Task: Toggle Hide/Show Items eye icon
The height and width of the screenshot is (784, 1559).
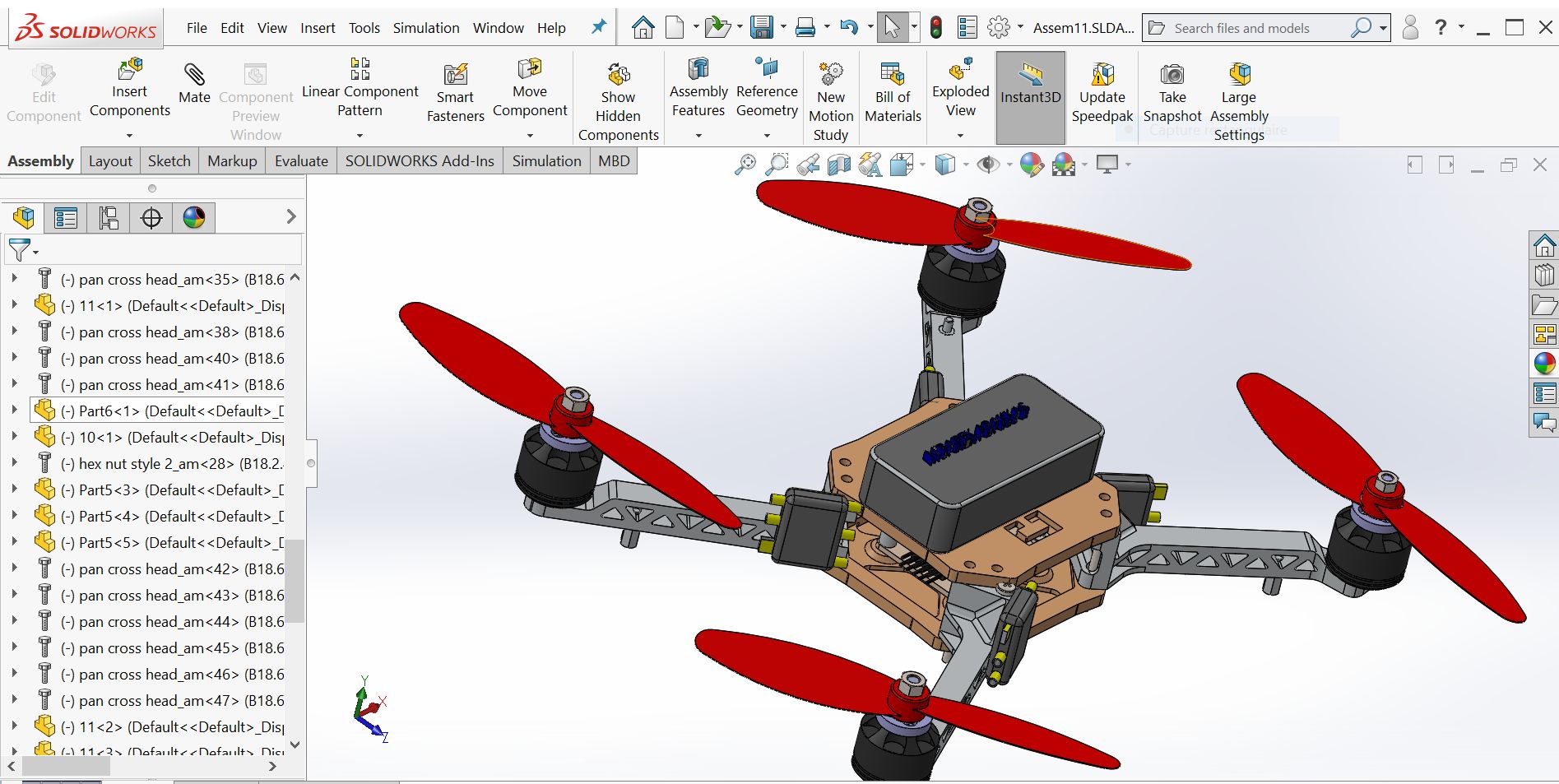Action: click(x=987, y=165)
